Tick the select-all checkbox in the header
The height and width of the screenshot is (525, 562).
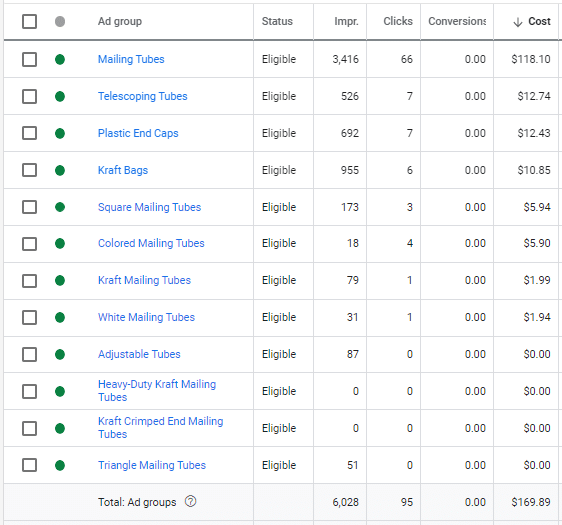[29, 22]
